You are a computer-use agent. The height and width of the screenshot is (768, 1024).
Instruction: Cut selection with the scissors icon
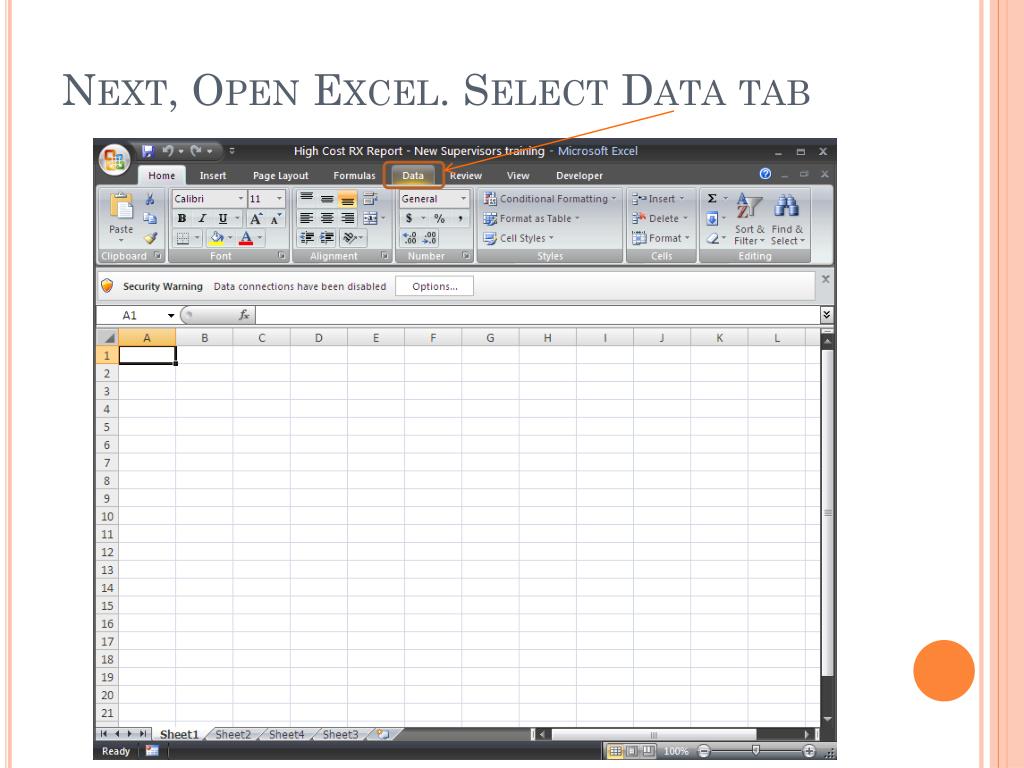(x=150, y=199)
